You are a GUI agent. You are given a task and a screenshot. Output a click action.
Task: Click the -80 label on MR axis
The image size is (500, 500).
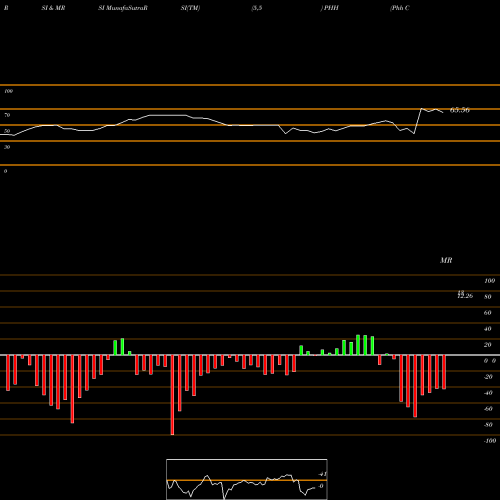[x=488, y=425]
